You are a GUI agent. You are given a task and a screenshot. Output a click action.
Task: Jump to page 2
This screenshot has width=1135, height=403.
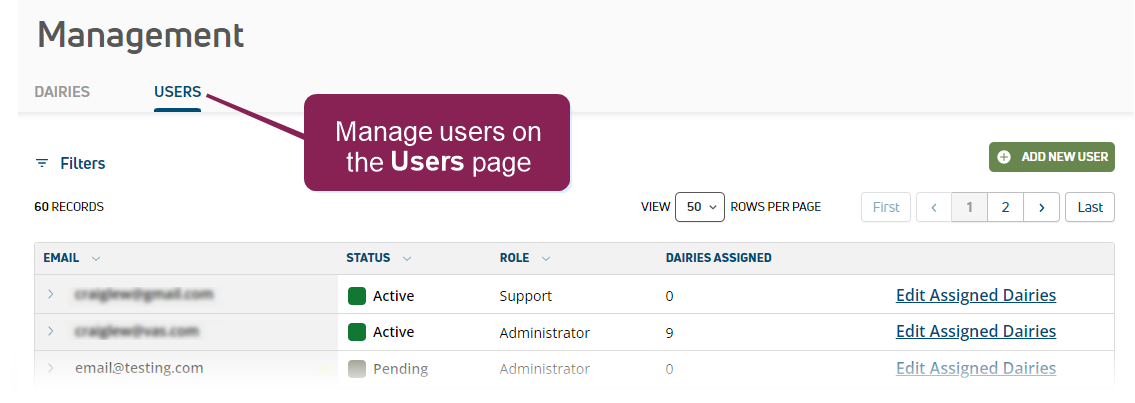tap(1005, 207)
